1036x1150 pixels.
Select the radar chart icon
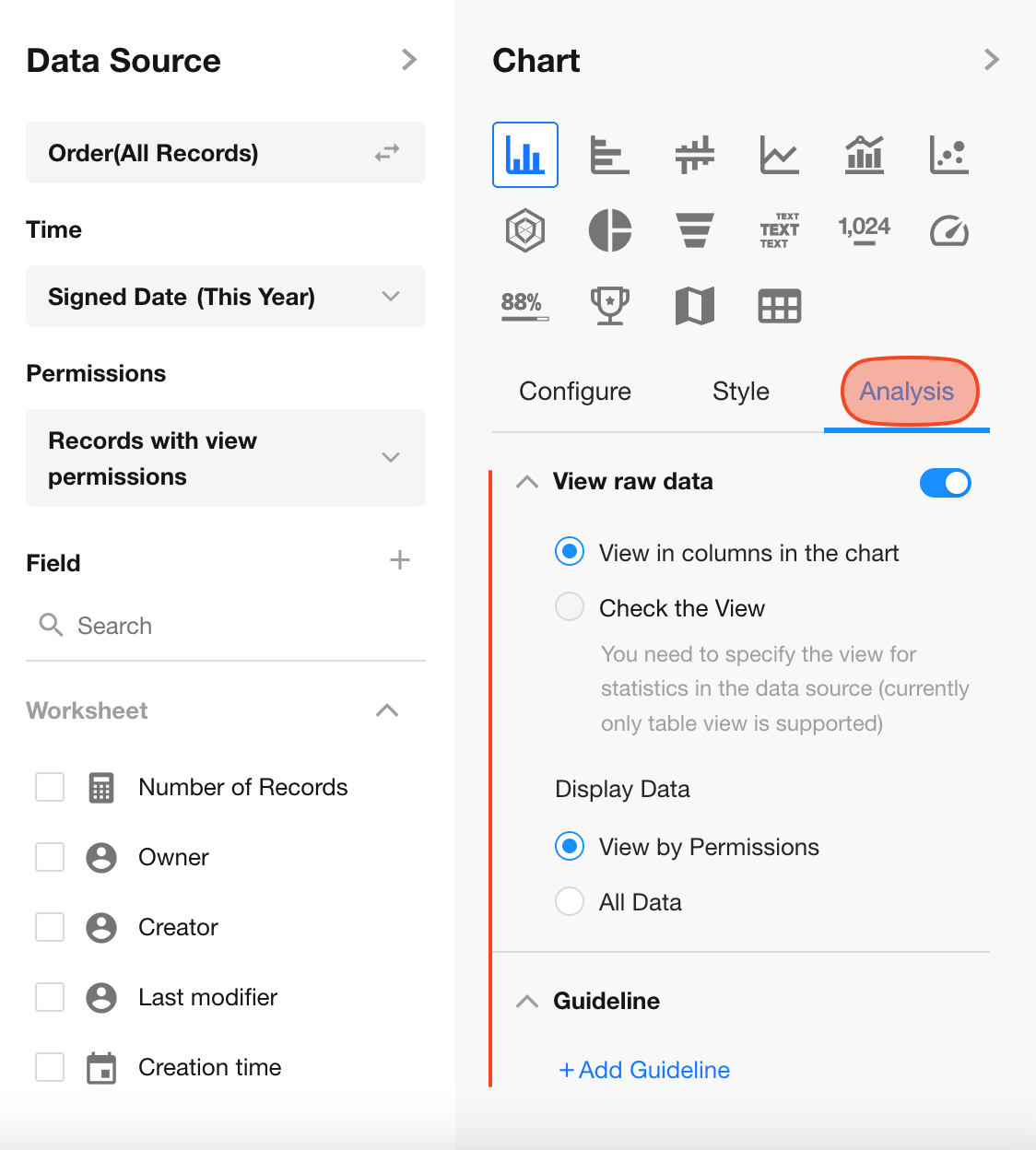click(x=525, y=229)
